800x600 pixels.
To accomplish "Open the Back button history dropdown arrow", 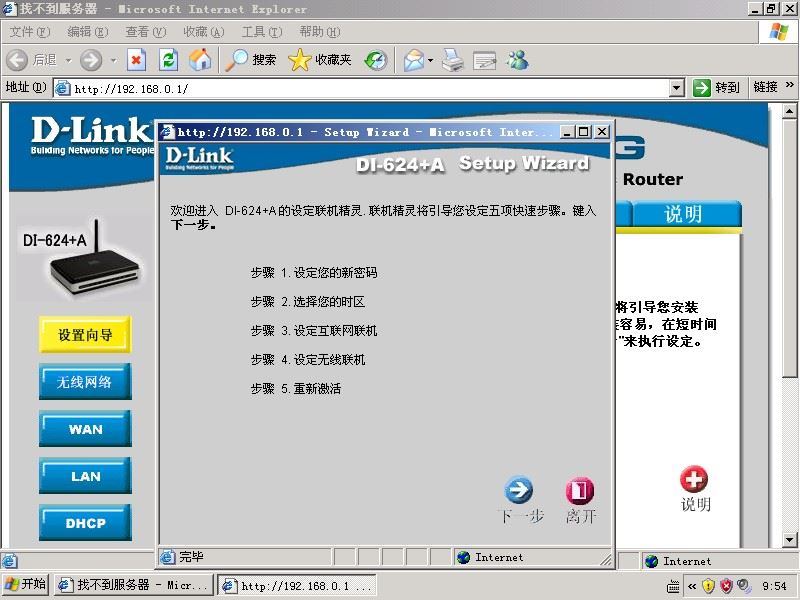I will [x=68, y=61].
